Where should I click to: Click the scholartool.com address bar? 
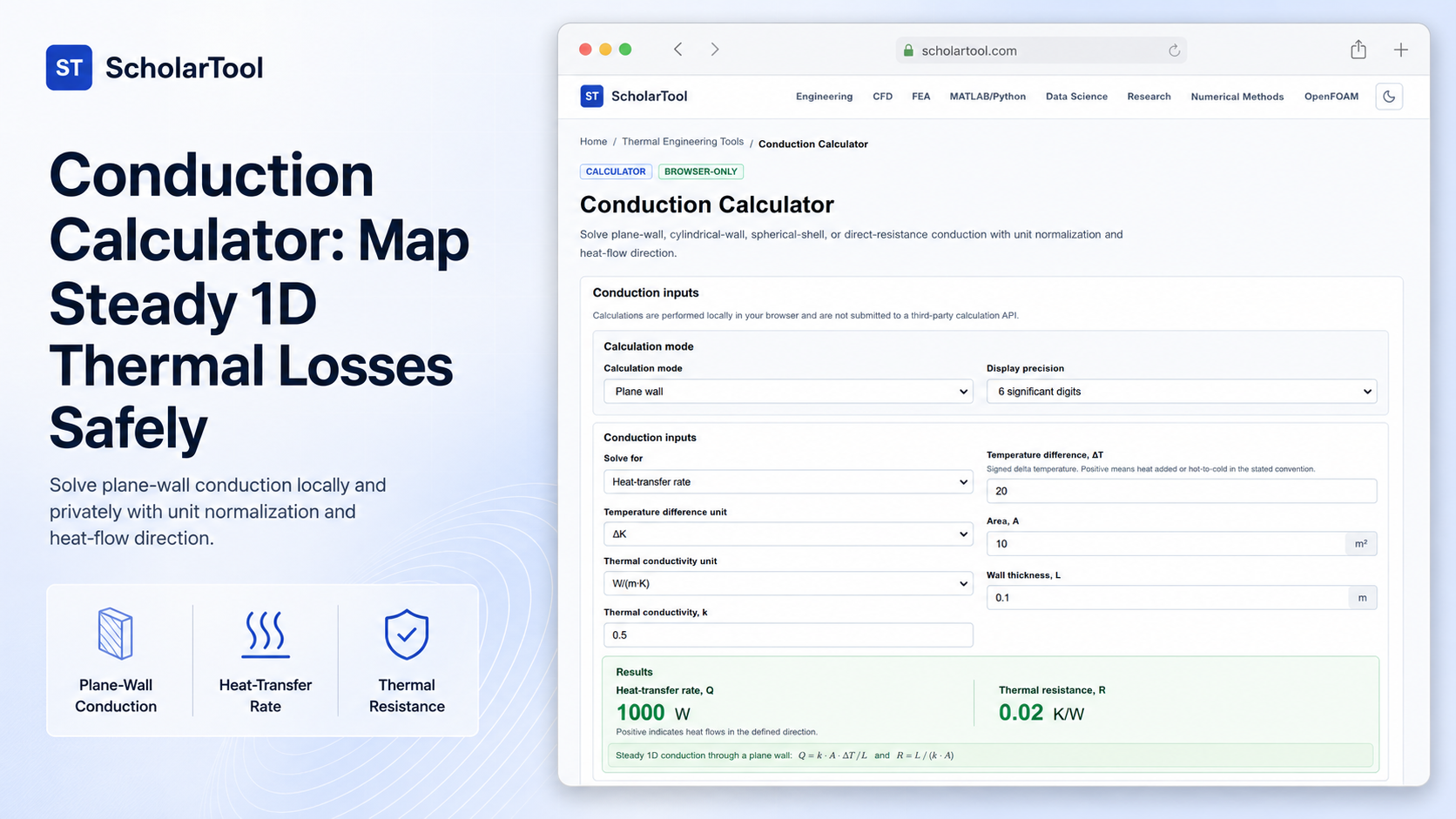1041,50
